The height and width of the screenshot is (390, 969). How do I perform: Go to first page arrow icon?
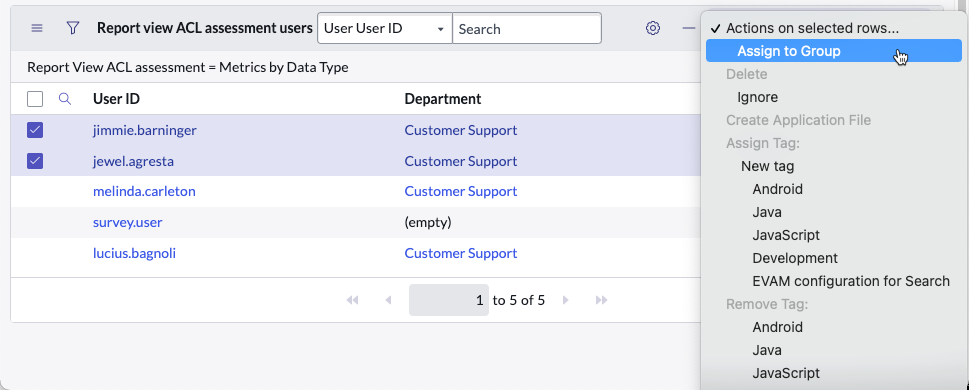pyautogui.click(x=352, y=300)
